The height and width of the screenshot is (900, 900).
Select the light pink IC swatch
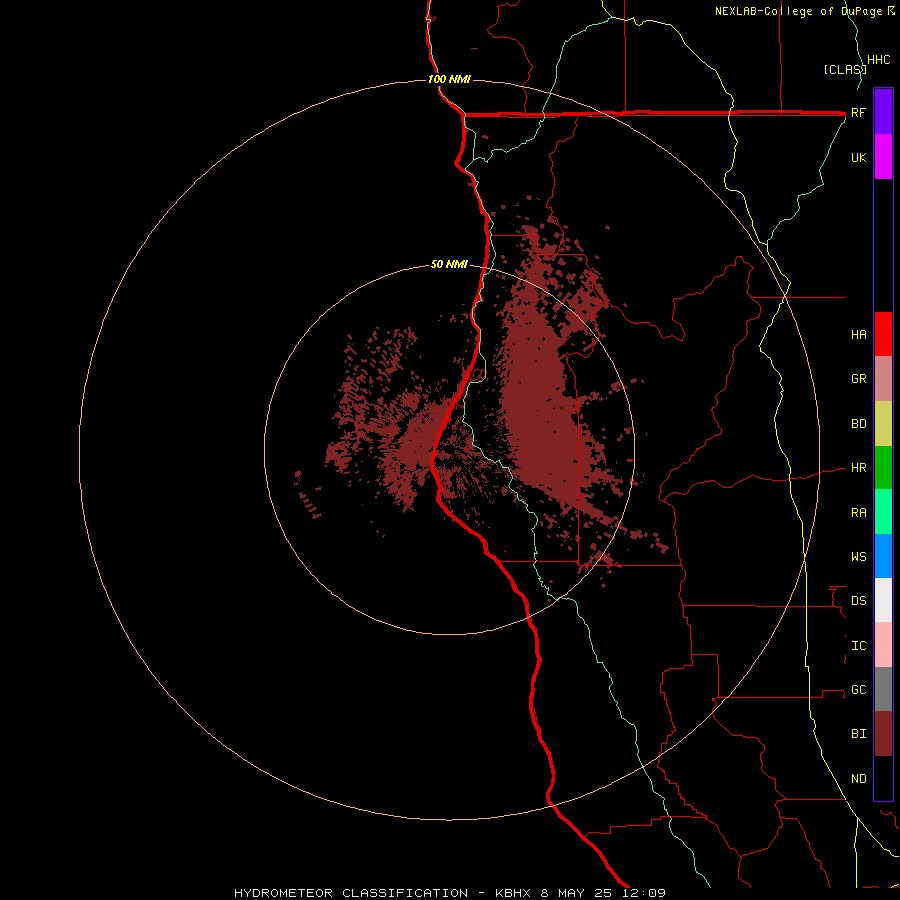coord(883,645)
